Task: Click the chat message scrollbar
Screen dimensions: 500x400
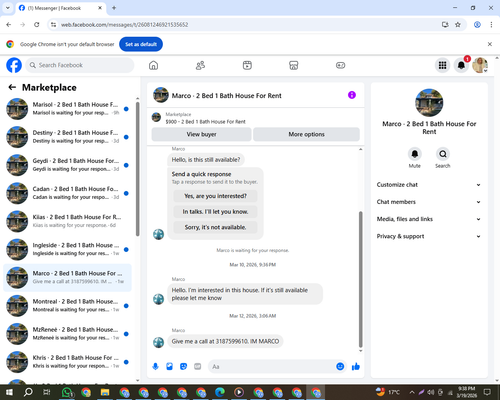Action: [x=360, y=280]
